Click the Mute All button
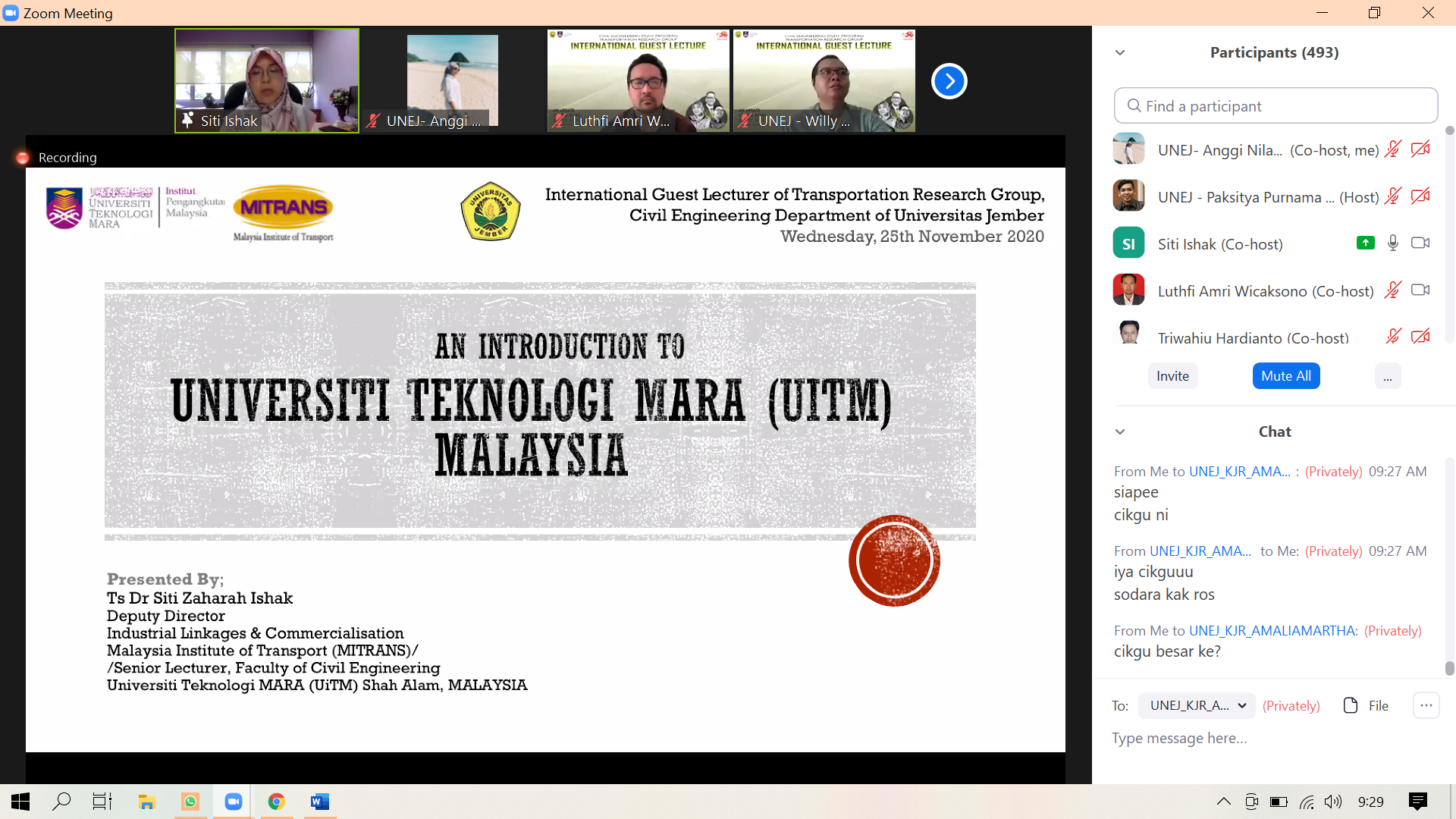This screenshot has width=1456, height=819. pyautogui.click(x=1286, y=376)
